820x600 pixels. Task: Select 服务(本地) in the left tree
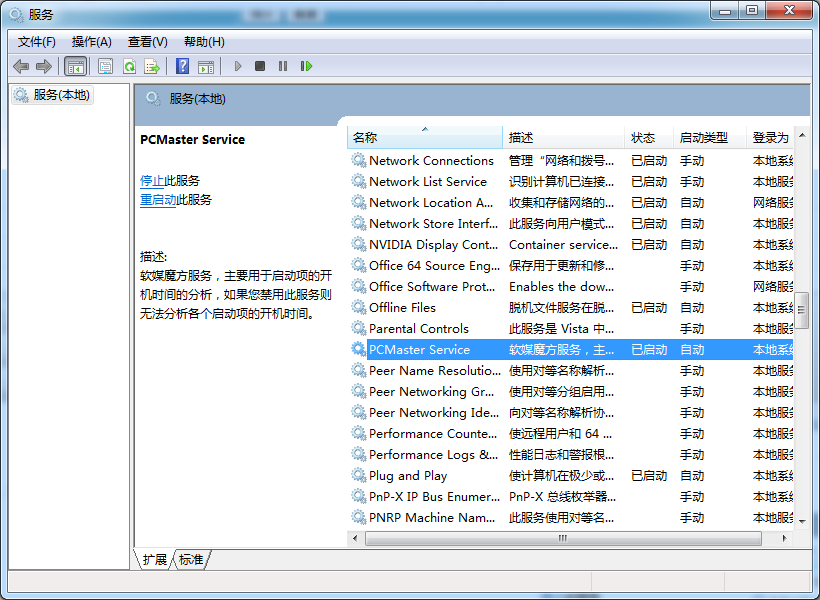tap(60, 95)
